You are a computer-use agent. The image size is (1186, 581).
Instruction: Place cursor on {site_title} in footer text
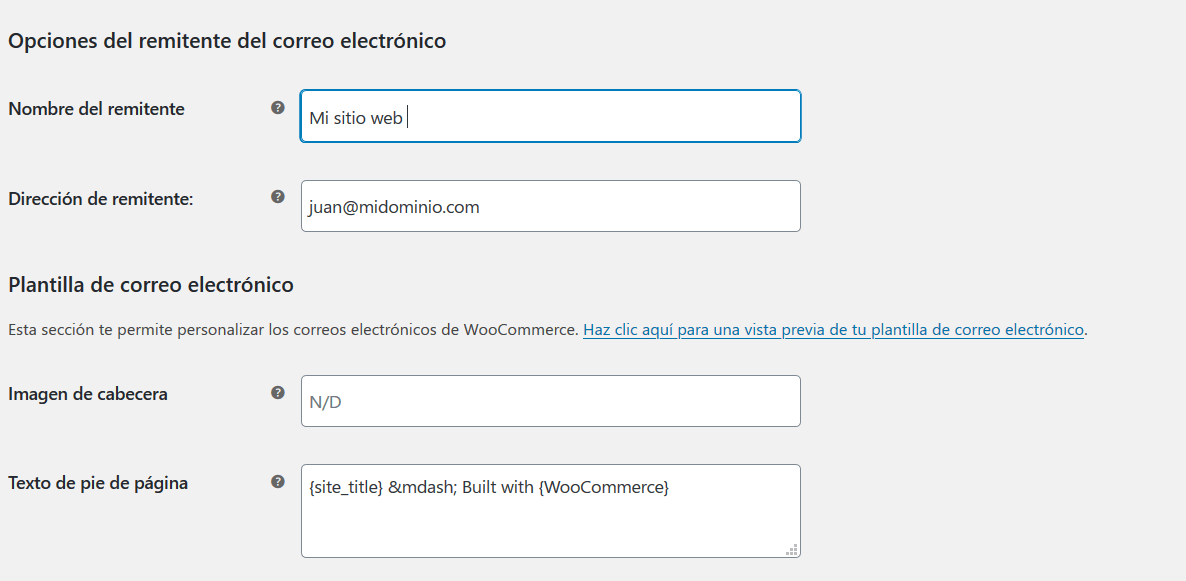click(x=346, y=488)
